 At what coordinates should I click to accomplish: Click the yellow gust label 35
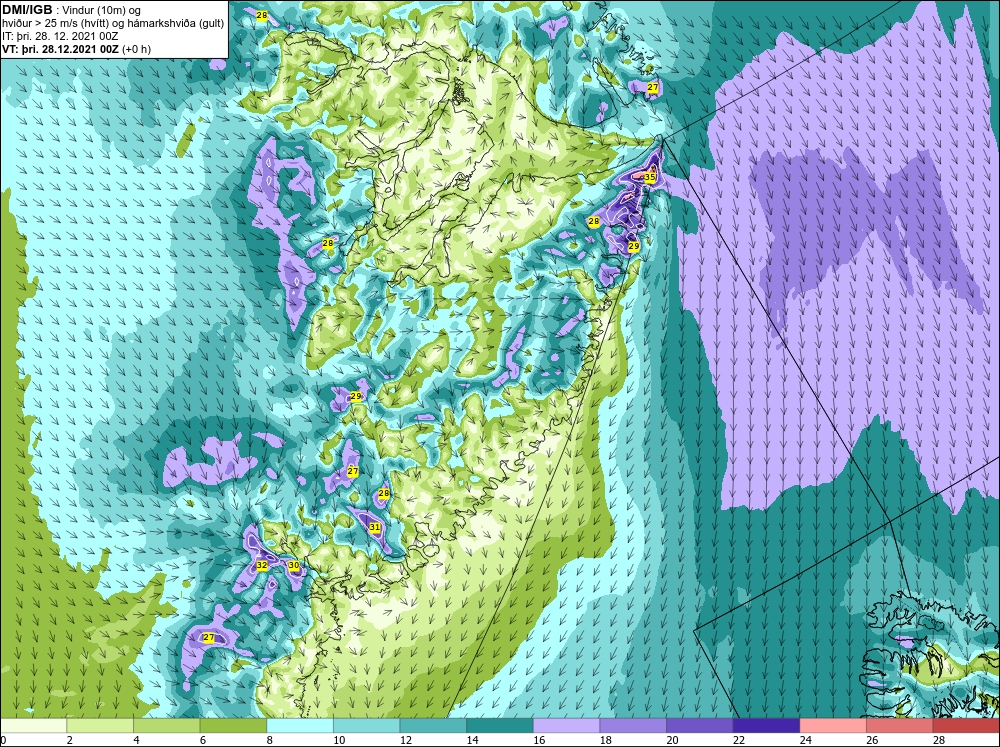pyautogui.click(x=650, y=177)
